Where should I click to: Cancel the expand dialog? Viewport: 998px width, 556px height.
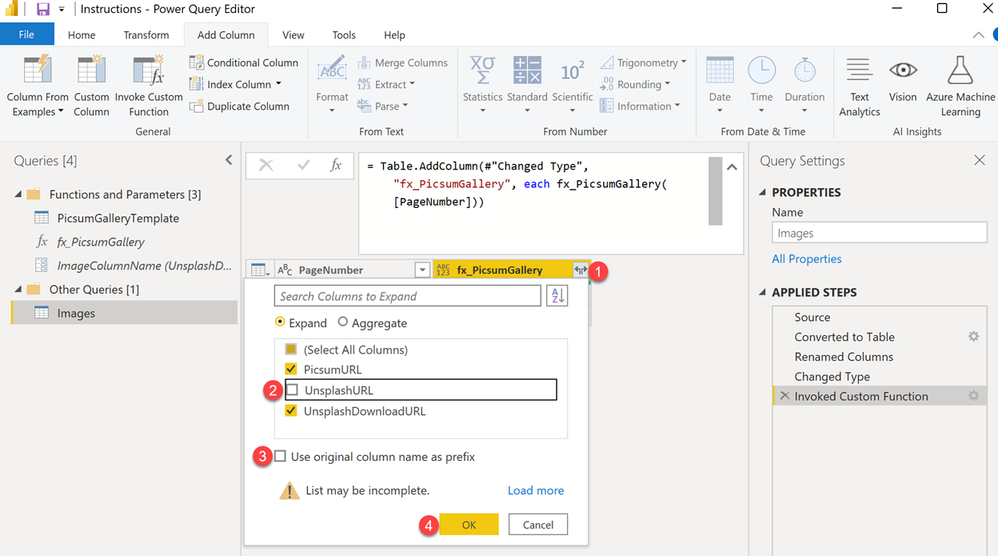(x=538, y=524)
